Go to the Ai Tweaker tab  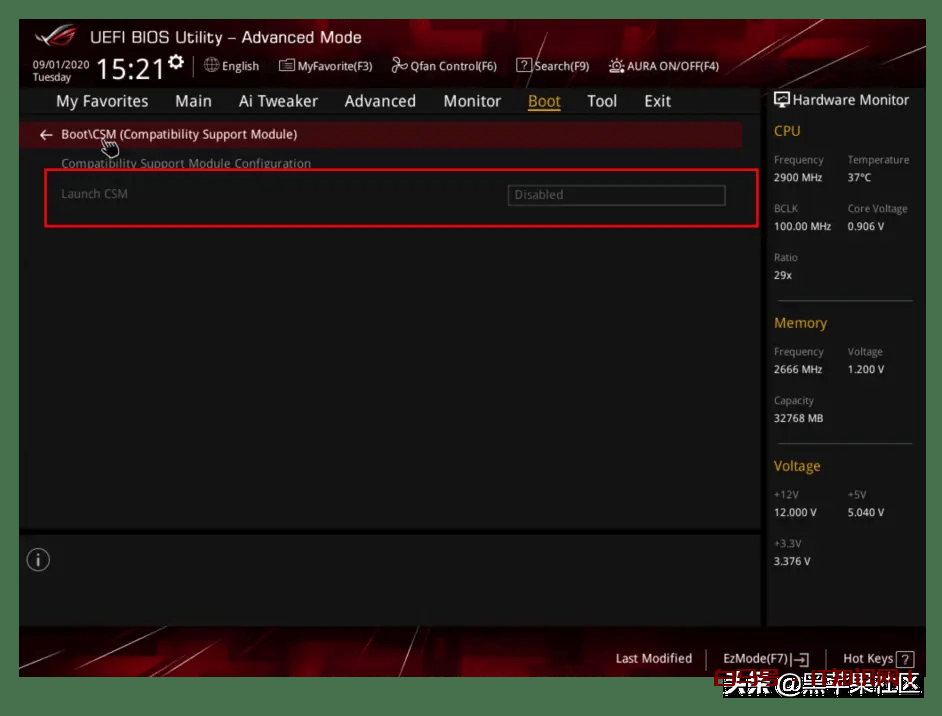[278, 101]
